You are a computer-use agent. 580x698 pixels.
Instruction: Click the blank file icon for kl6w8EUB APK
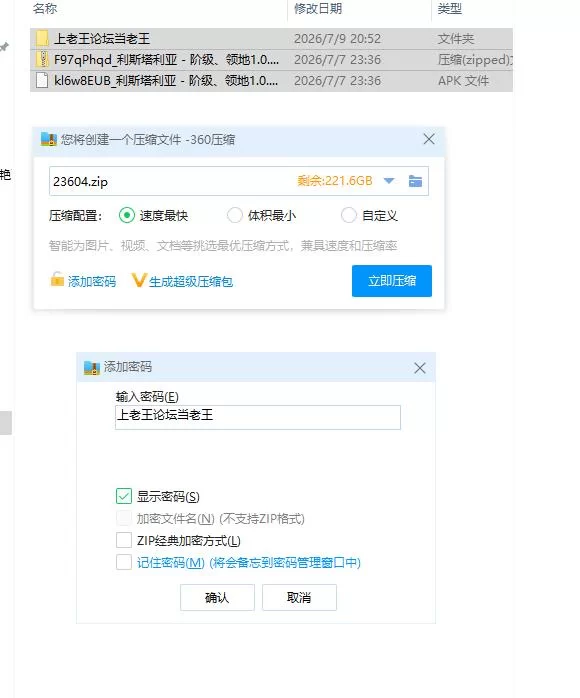tap(42, 80)
